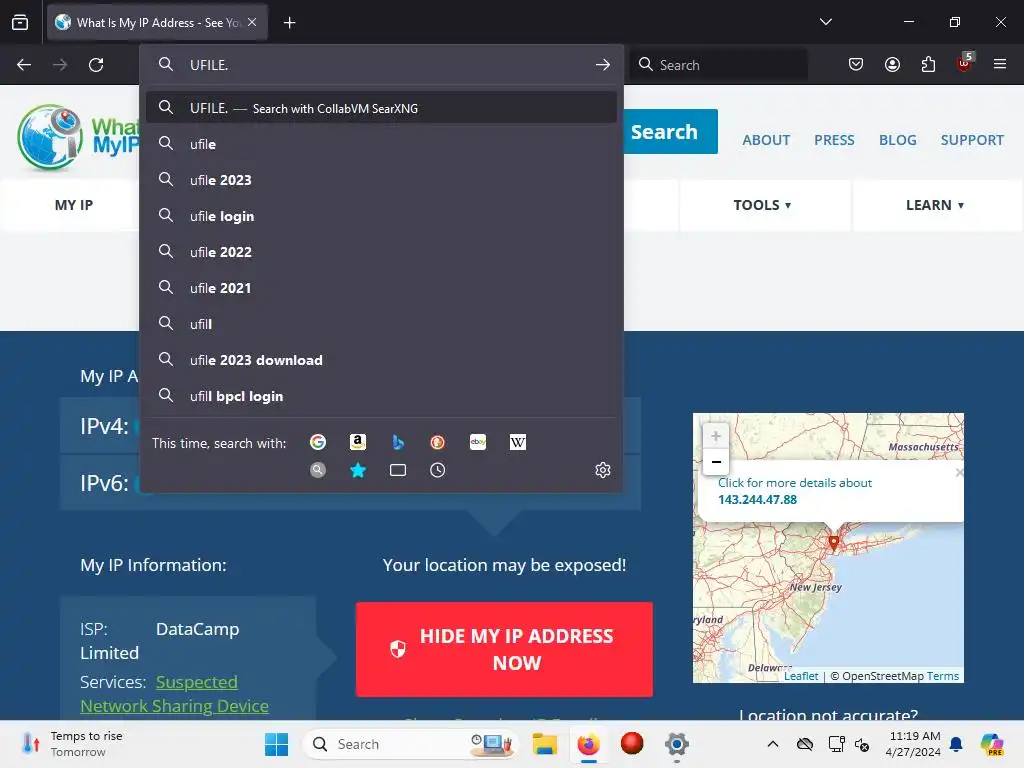Open the PRESS link

click(834, 140)
